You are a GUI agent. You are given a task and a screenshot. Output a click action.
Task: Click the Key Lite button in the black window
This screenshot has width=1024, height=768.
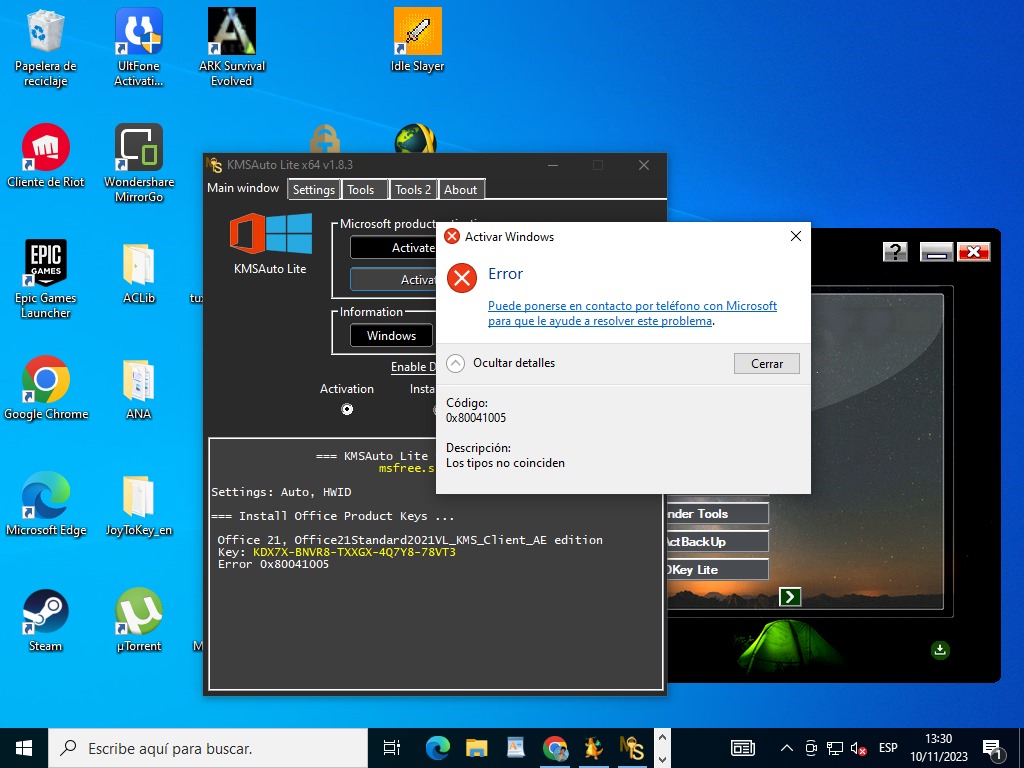pos(717,569)
